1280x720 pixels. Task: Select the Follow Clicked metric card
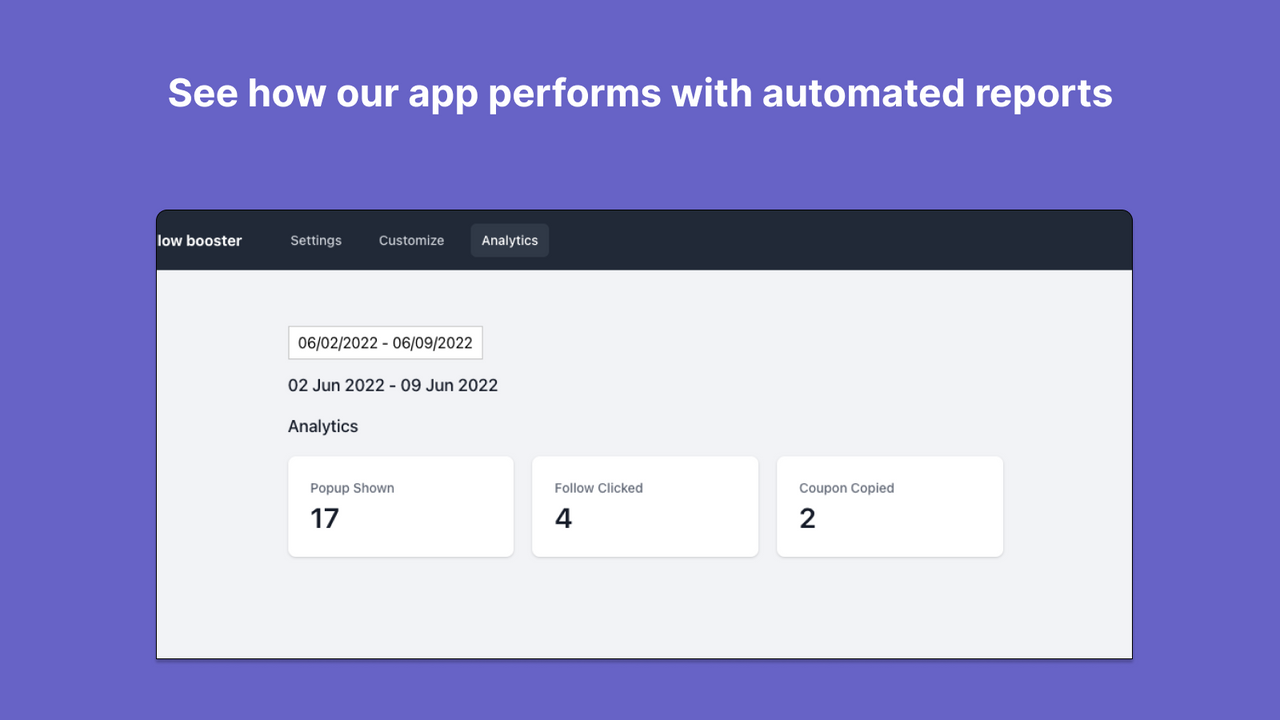[x=645, y=506]
